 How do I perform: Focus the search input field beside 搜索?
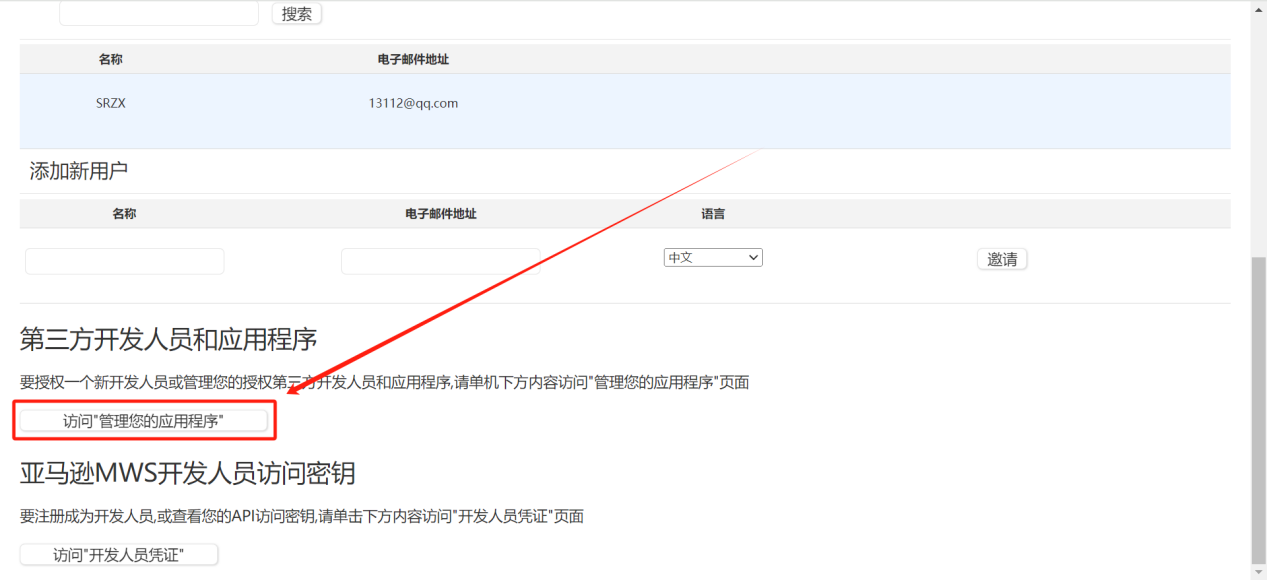point(158,14)
